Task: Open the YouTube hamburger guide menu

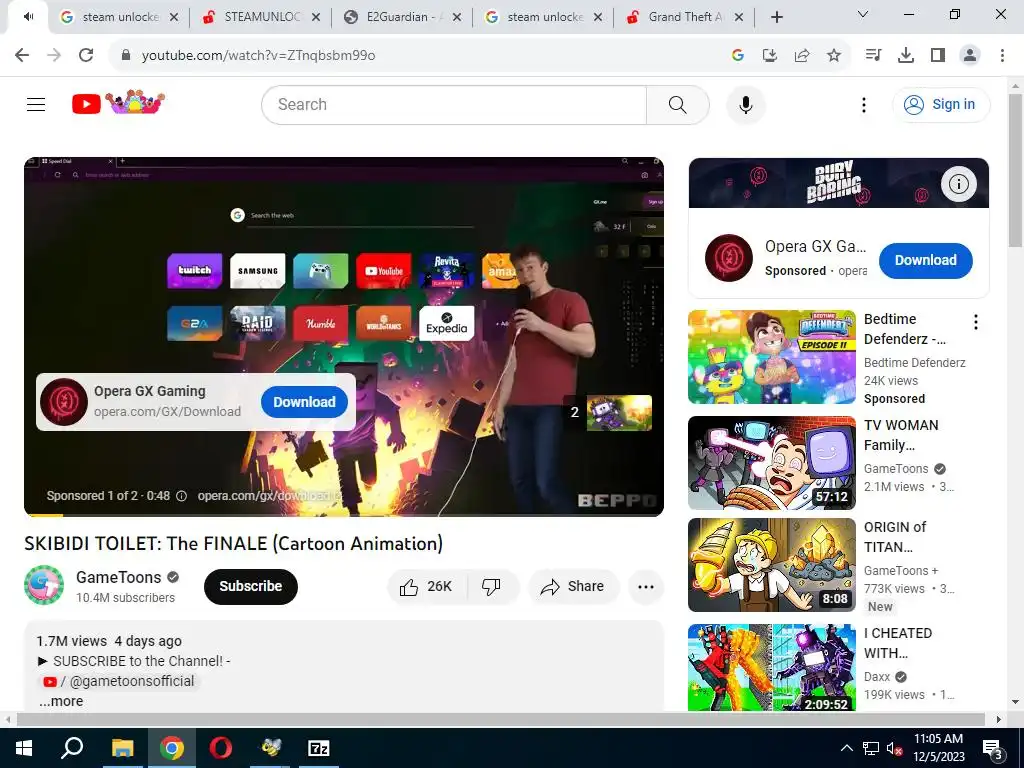Action: [x=36, y=104]
